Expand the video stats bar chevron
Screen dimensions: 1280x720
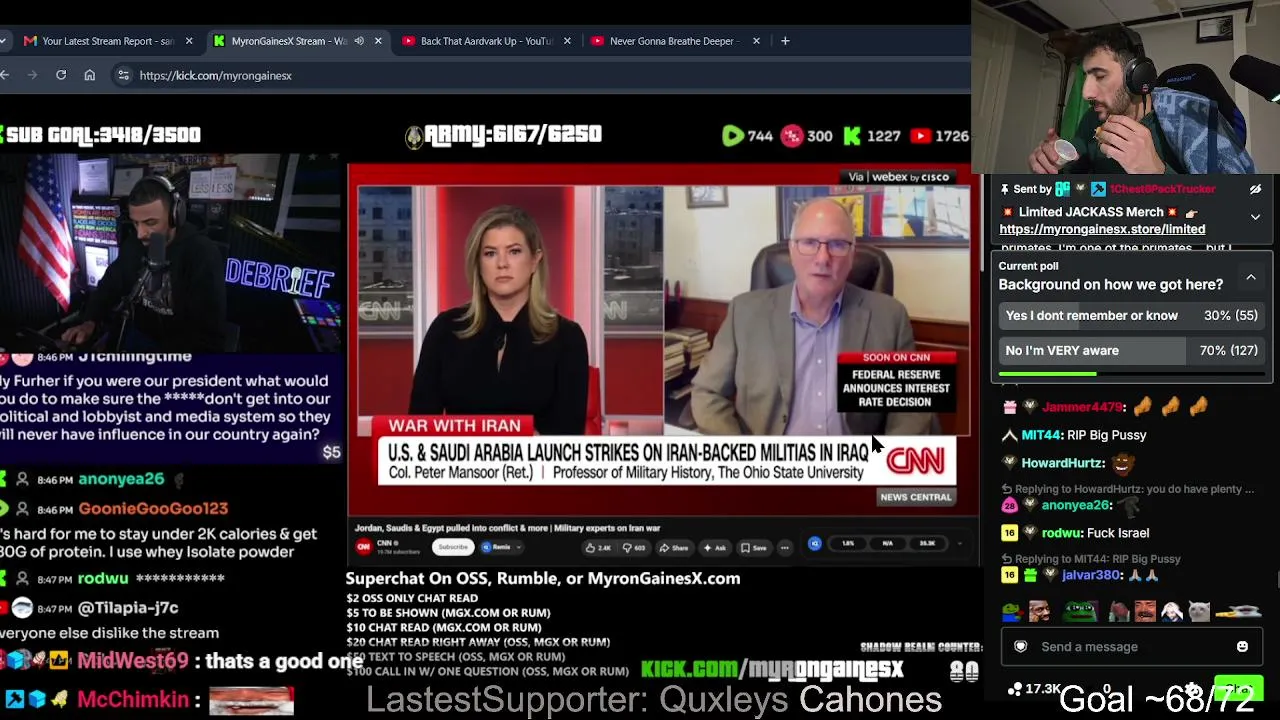tap(960, 544)
